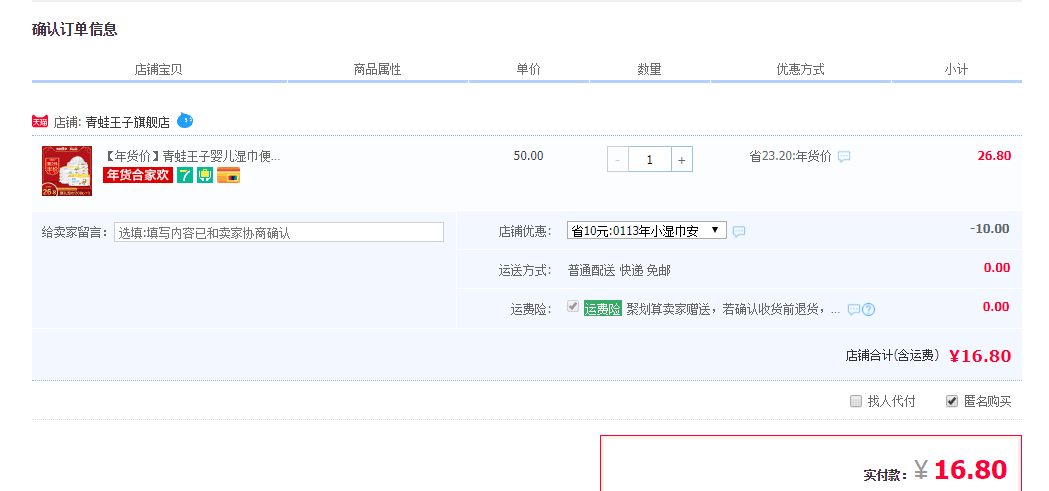Click 普通配送 快递 免邮 shipping text

pyautogui.click(x=619, y=270)
